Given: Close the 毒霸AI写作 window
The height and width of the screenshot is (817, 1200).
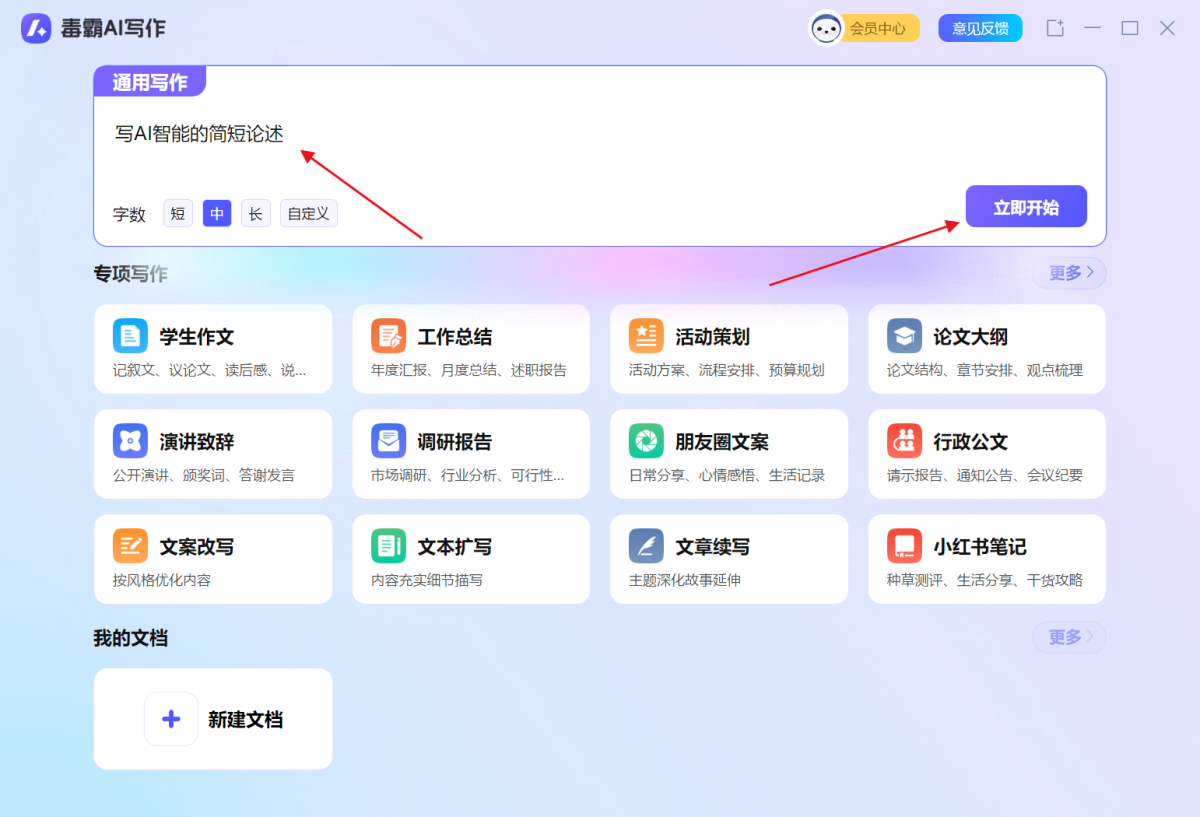Looking at the screenshot, I should (1167, 28).
